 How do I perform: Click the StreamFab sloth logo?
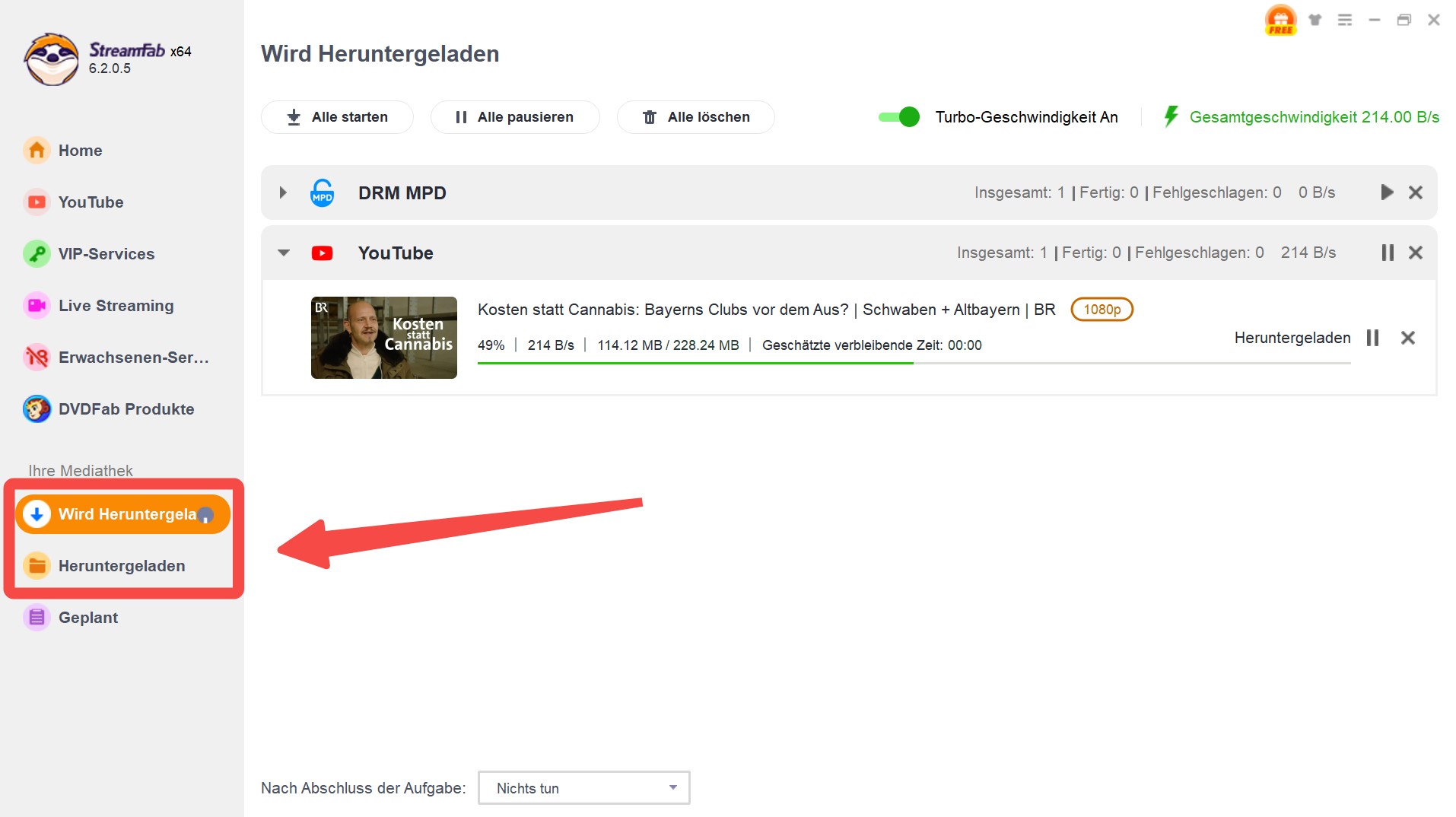click(x=51, y=59)
